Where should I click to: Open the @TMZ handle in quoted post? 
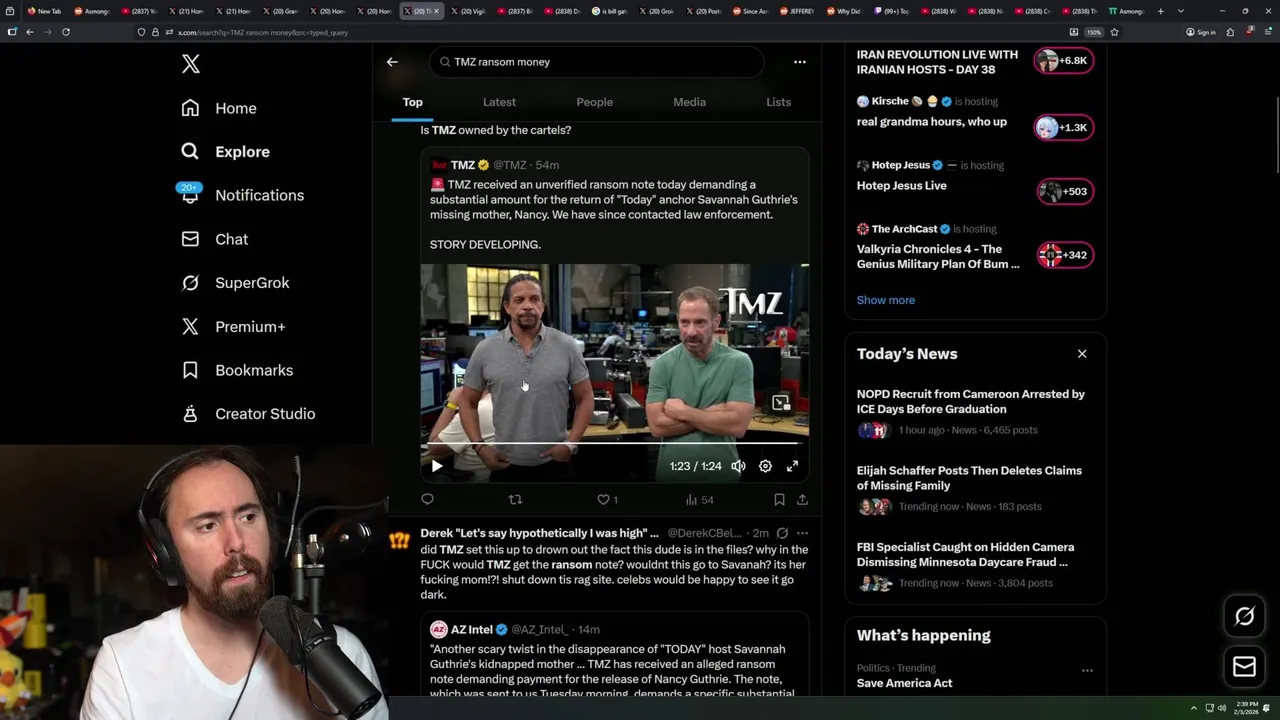click(x=509, y=165)
